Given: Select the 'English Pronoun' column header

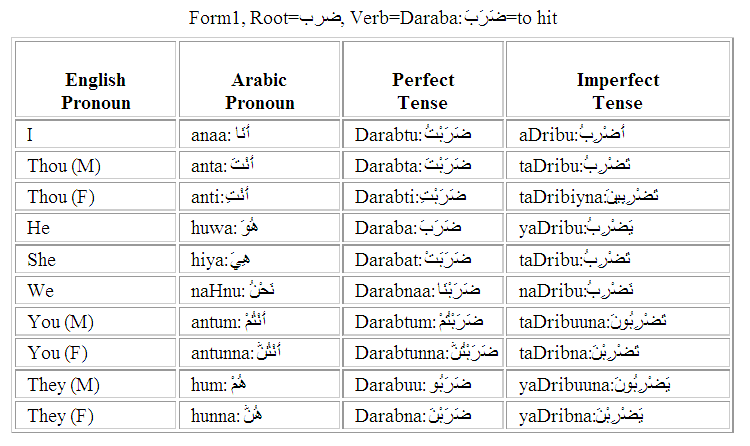Looking at the screenshot, I should click(96, 79).
